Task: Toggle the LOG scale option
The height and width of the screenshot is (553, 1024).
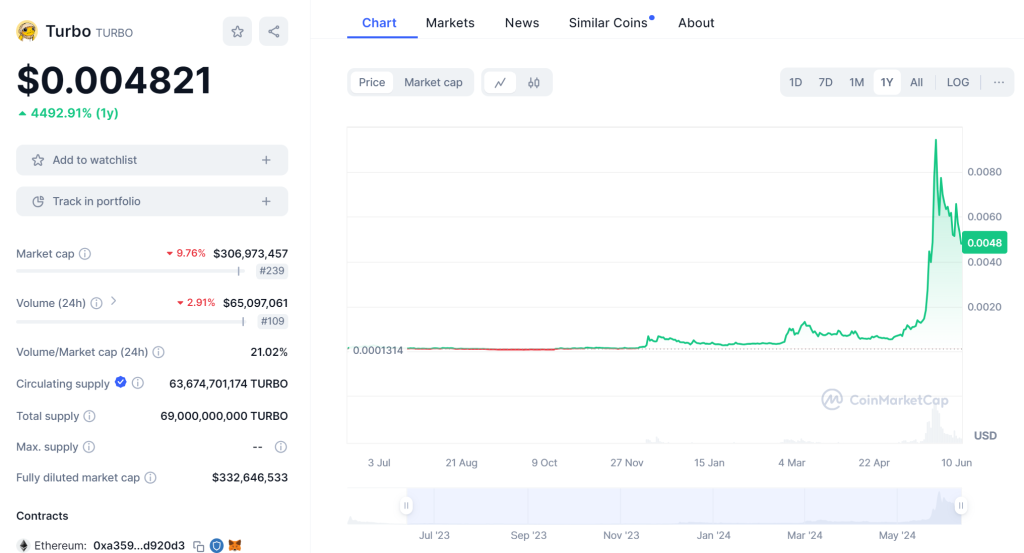Action: point(957,82)
